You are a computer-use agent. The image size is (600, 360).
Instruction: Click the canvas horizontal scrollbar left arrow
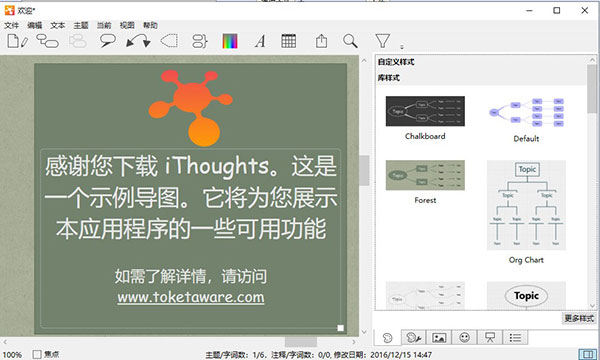(x=5, y=342)
